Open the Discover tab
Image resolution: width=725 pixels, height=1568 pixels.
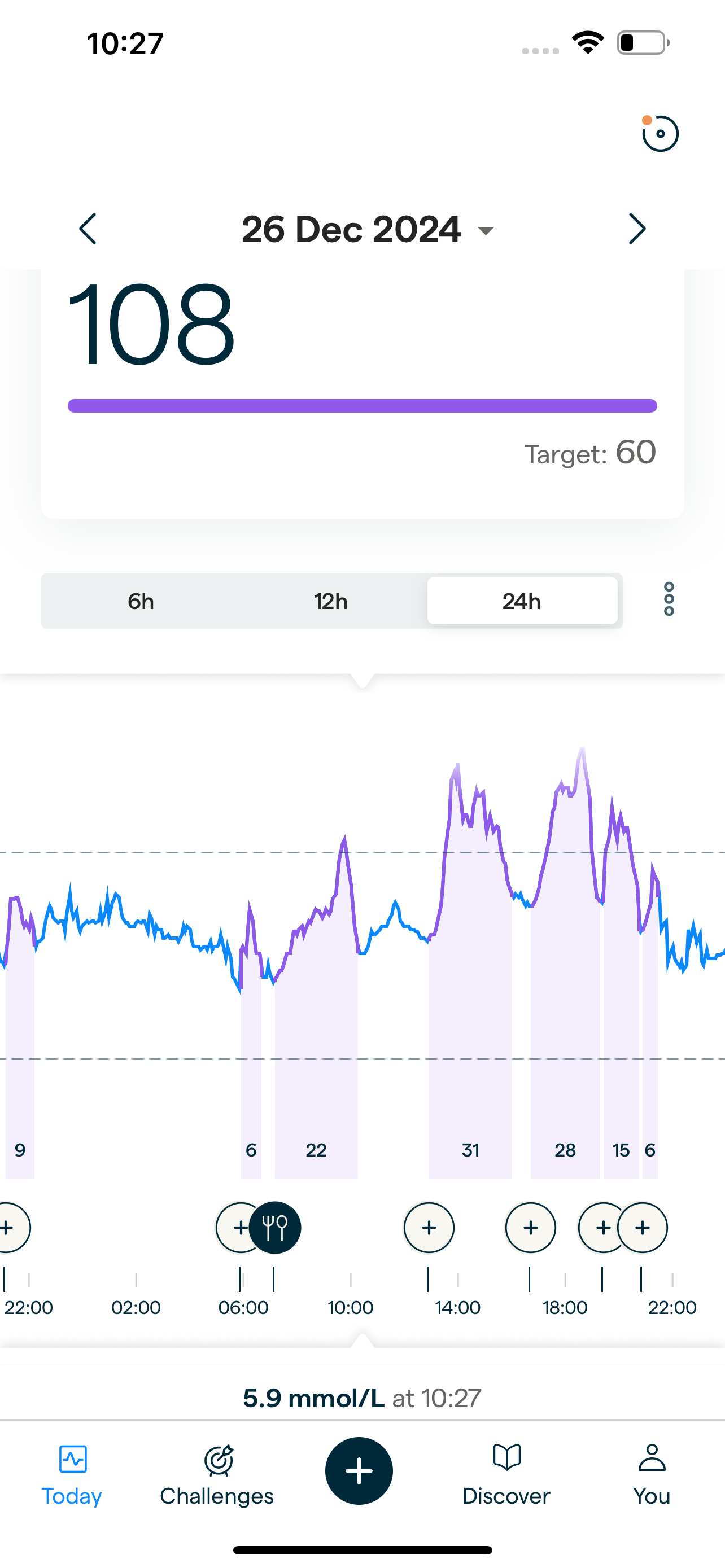506,1474
